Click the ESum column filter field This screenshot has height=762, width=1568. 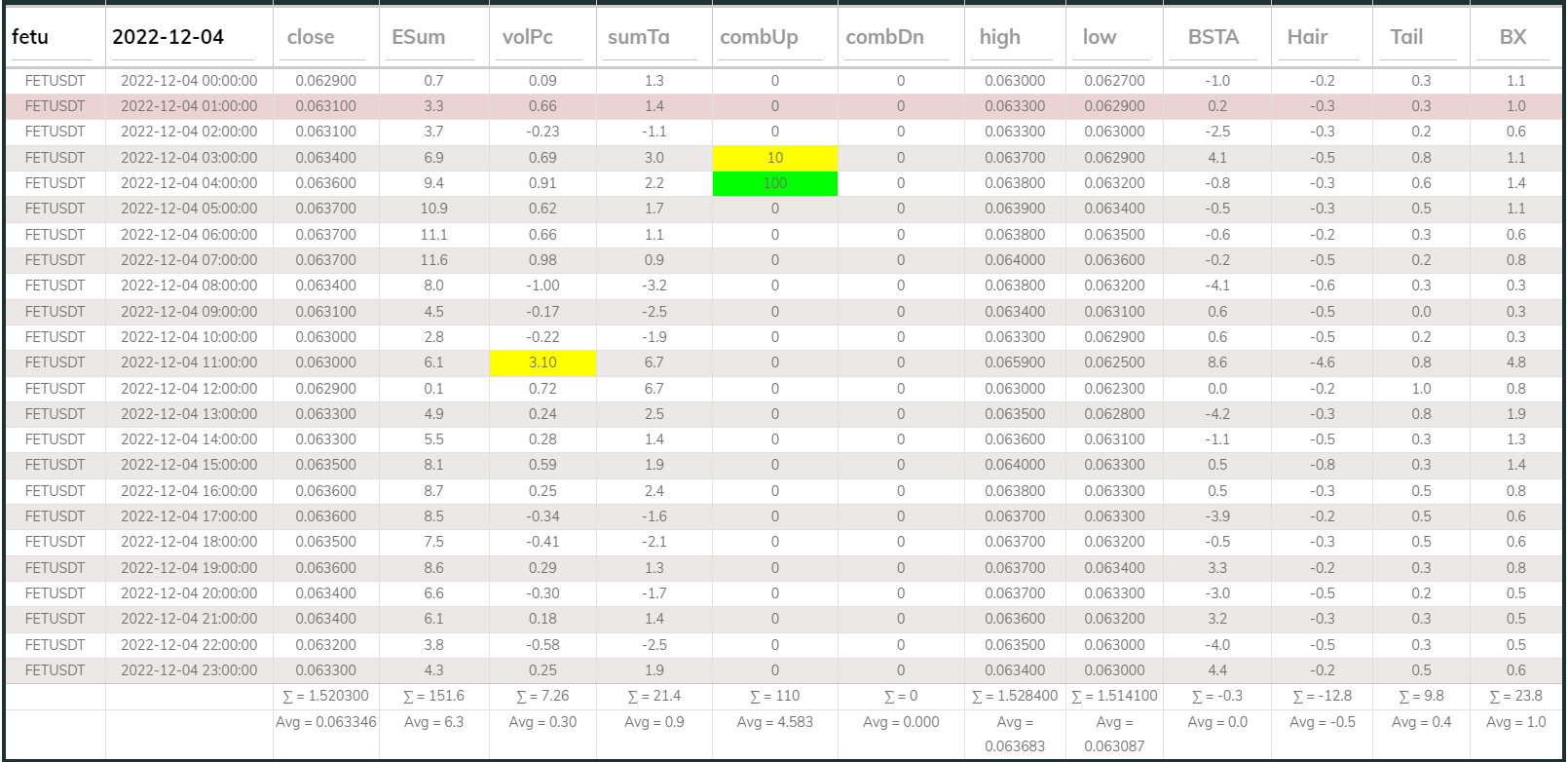(429, 38)
